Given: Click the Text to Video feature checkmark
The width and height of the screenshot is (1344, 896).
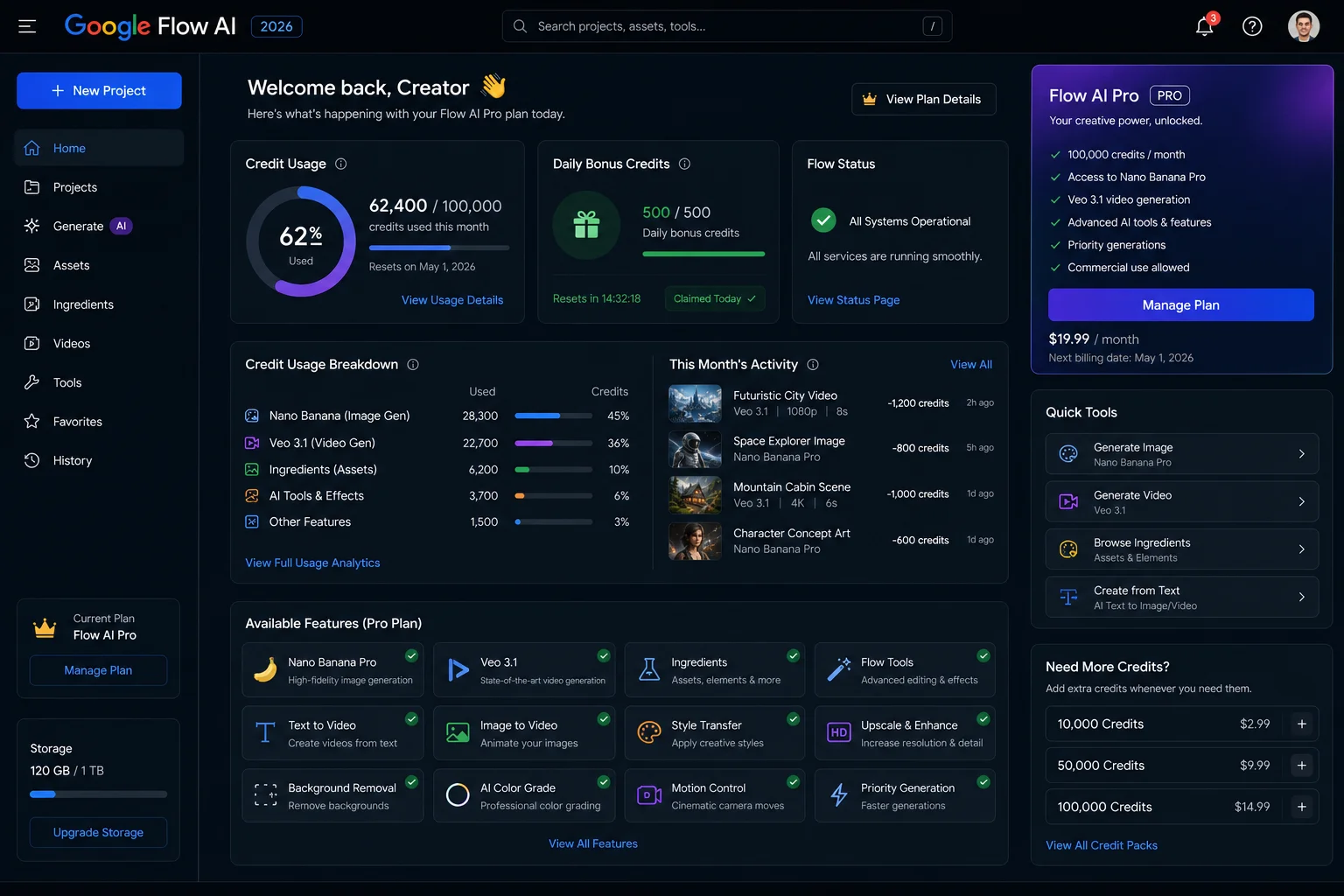Looking at the screenshot, I should click(x=411, y=719).
